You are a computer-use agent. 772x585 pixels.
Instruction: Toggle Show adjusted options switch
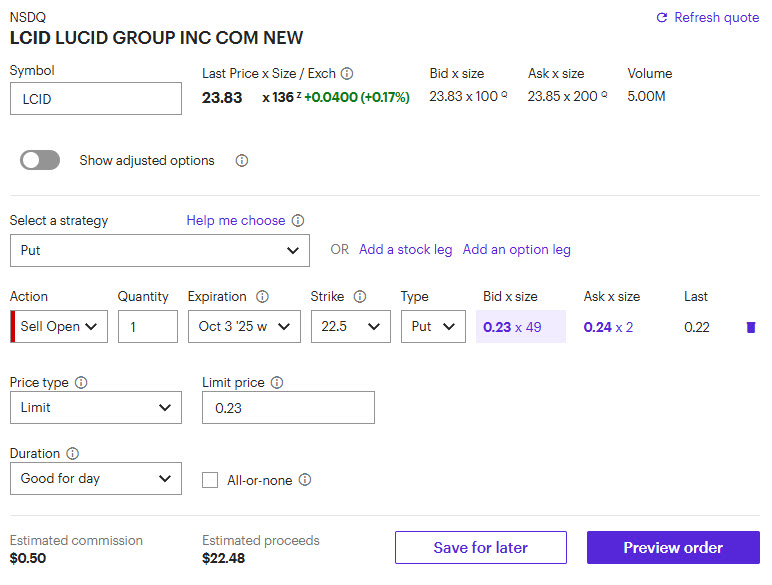[40, 161]
